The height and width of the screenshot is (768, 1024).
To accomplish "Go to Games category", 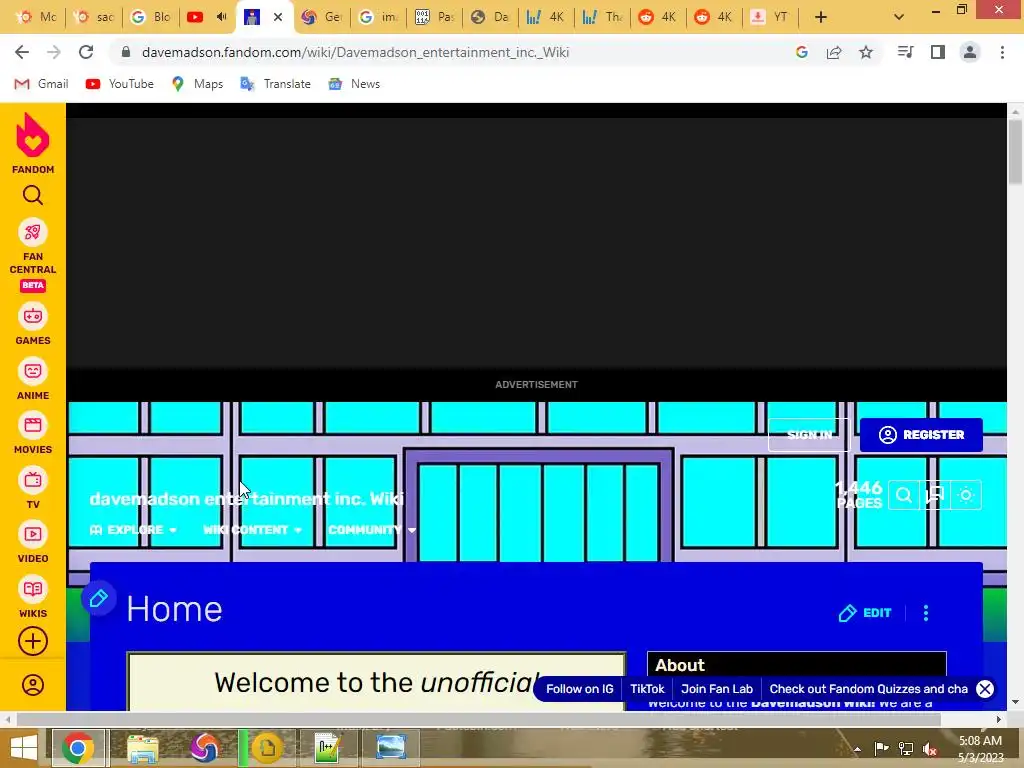I will coord(33,325).
